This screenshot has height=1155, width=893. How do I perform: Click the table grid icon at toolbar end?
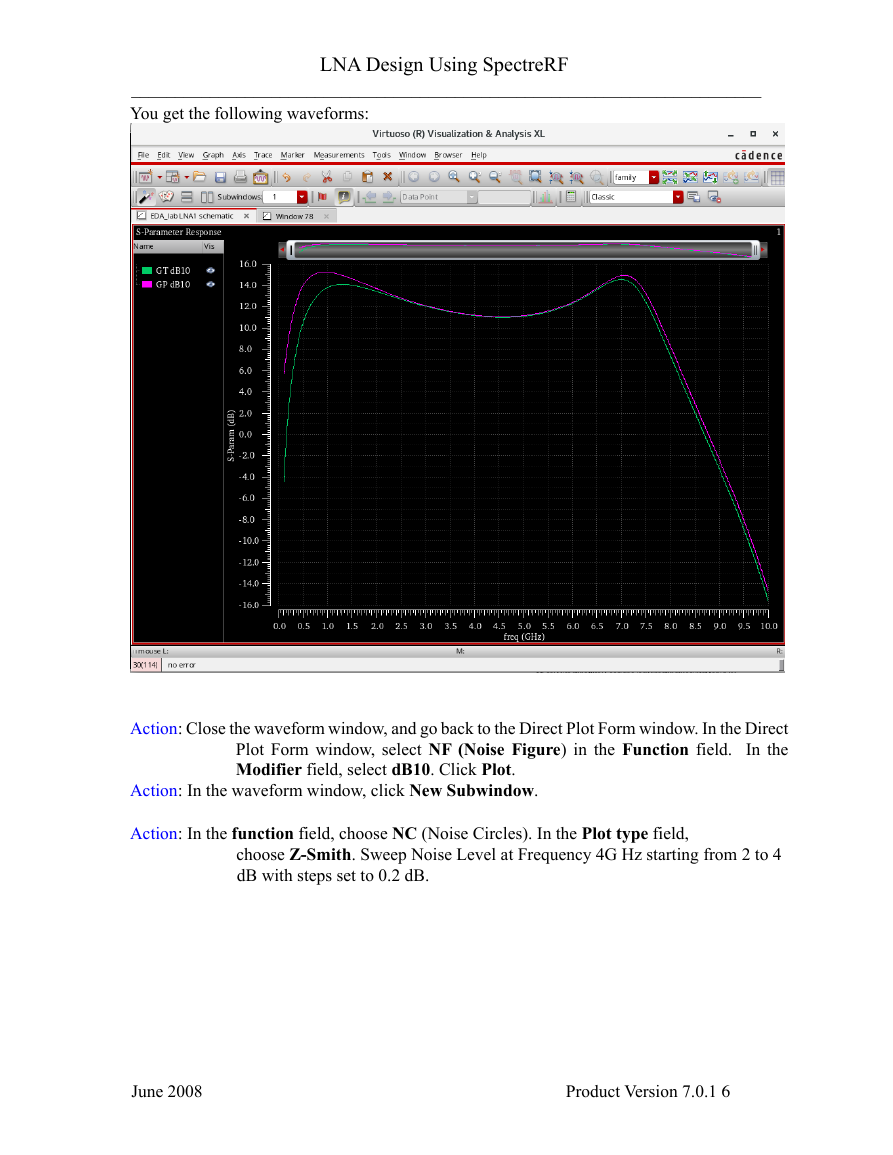pos(777,177)
